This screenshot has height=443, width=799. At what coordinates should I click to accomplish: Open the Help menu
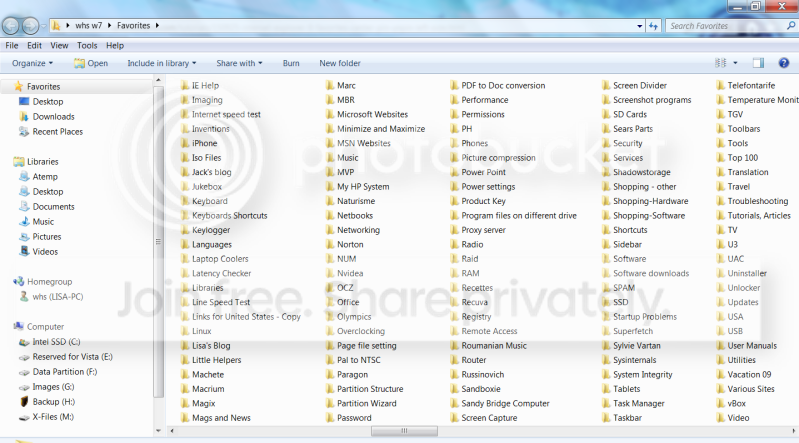[115, 45]
